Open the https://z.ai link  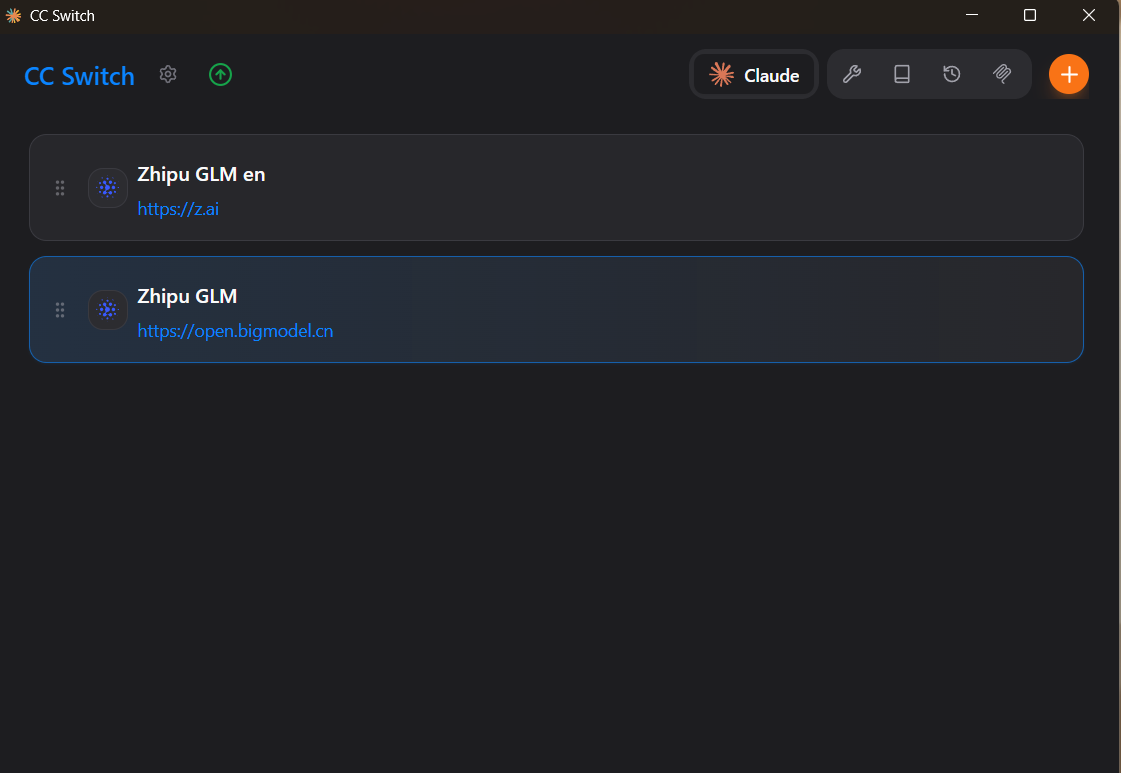178,209
